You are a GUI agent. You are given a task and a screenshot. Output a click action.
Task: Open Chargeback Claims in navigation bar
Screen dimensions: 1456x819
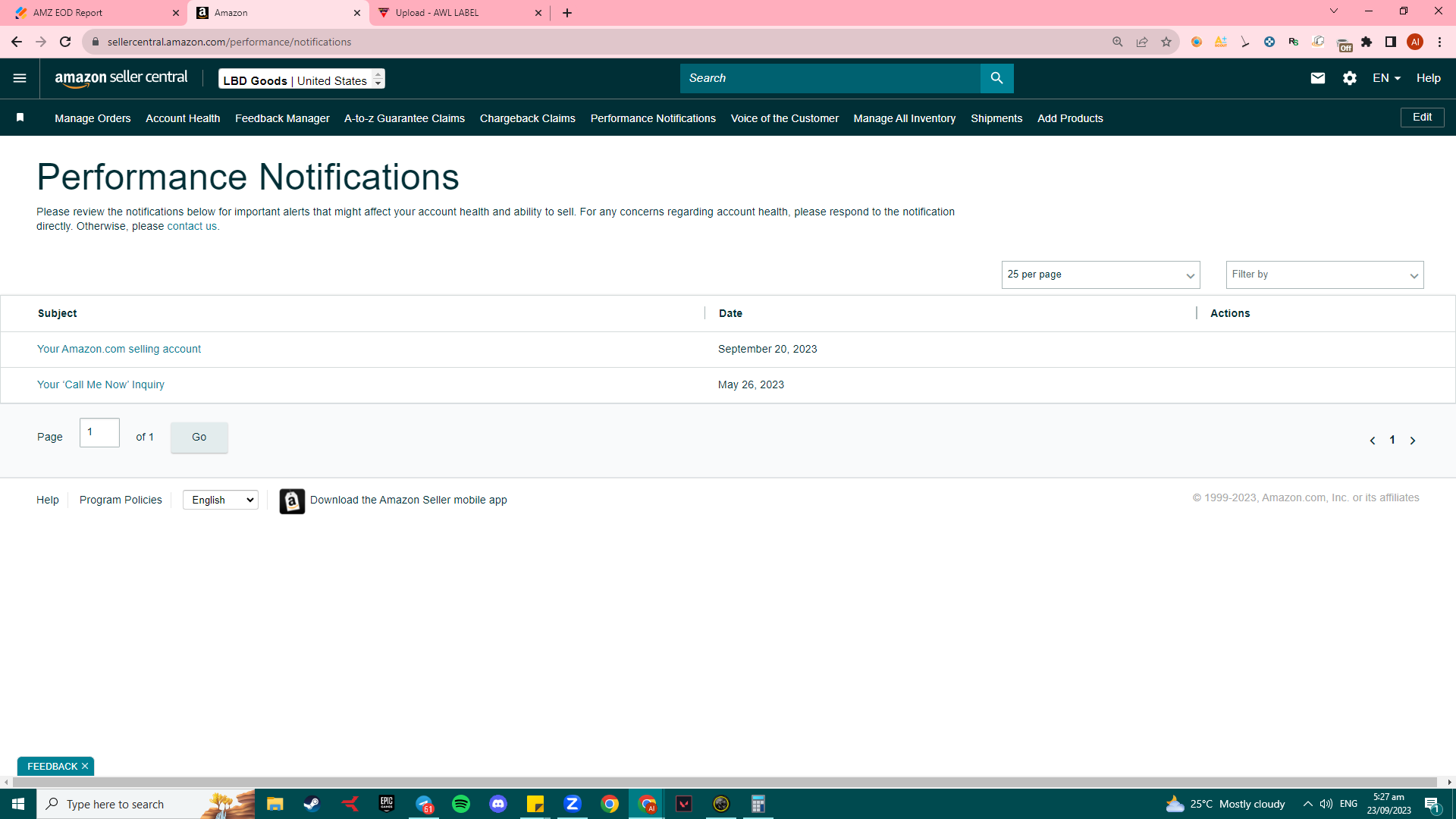[x=528, y=118]
